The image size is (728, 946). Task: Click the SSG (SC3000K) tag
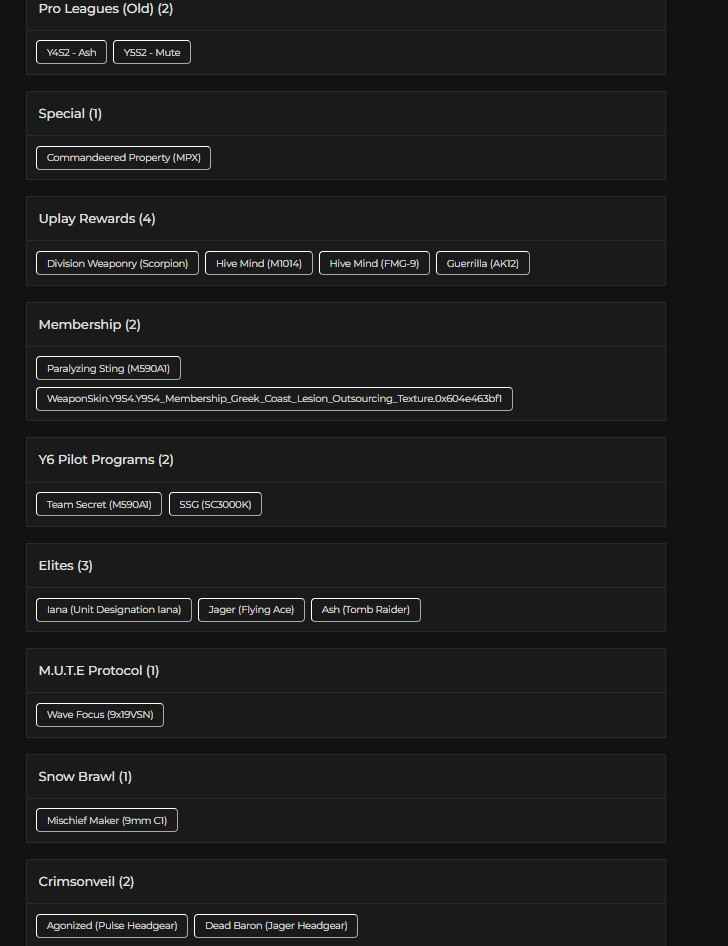[215, 504]
